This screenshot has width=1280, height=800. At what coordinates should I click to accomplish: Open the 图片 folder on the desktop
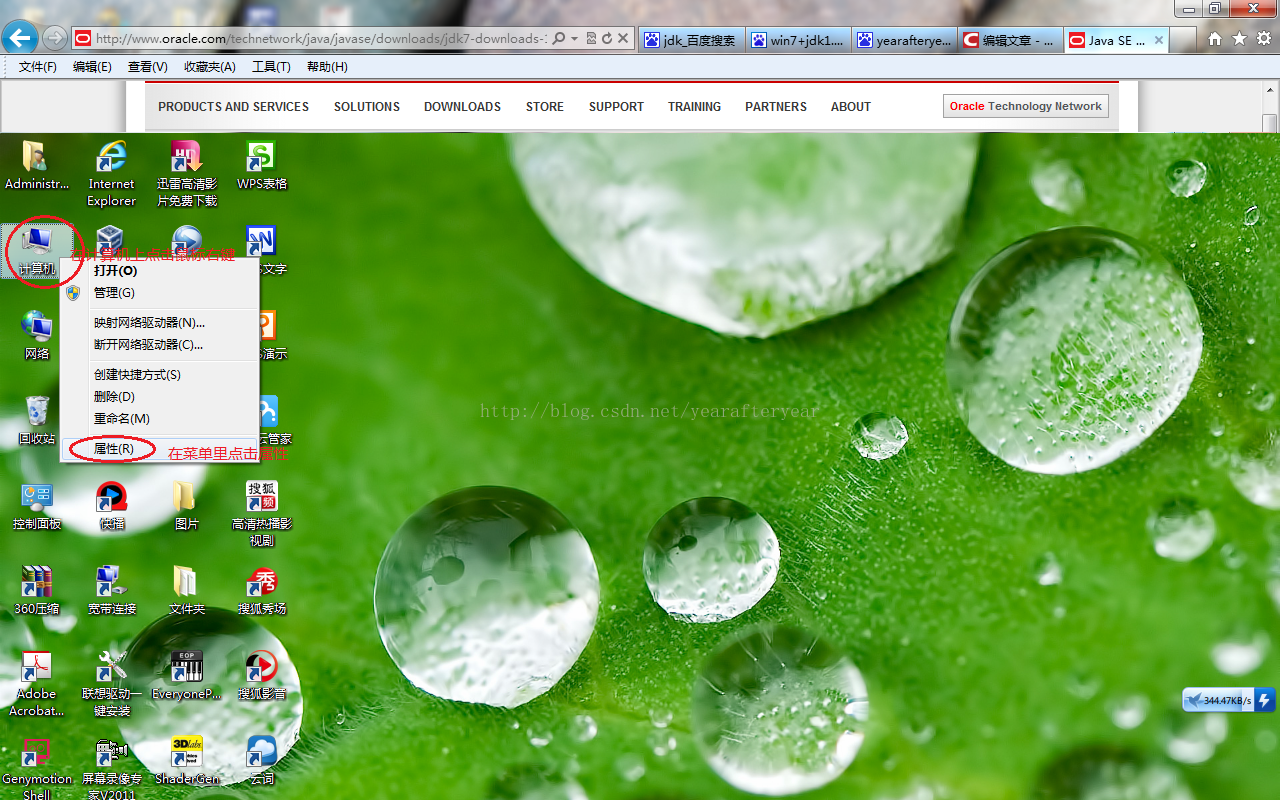coord(186,505)
